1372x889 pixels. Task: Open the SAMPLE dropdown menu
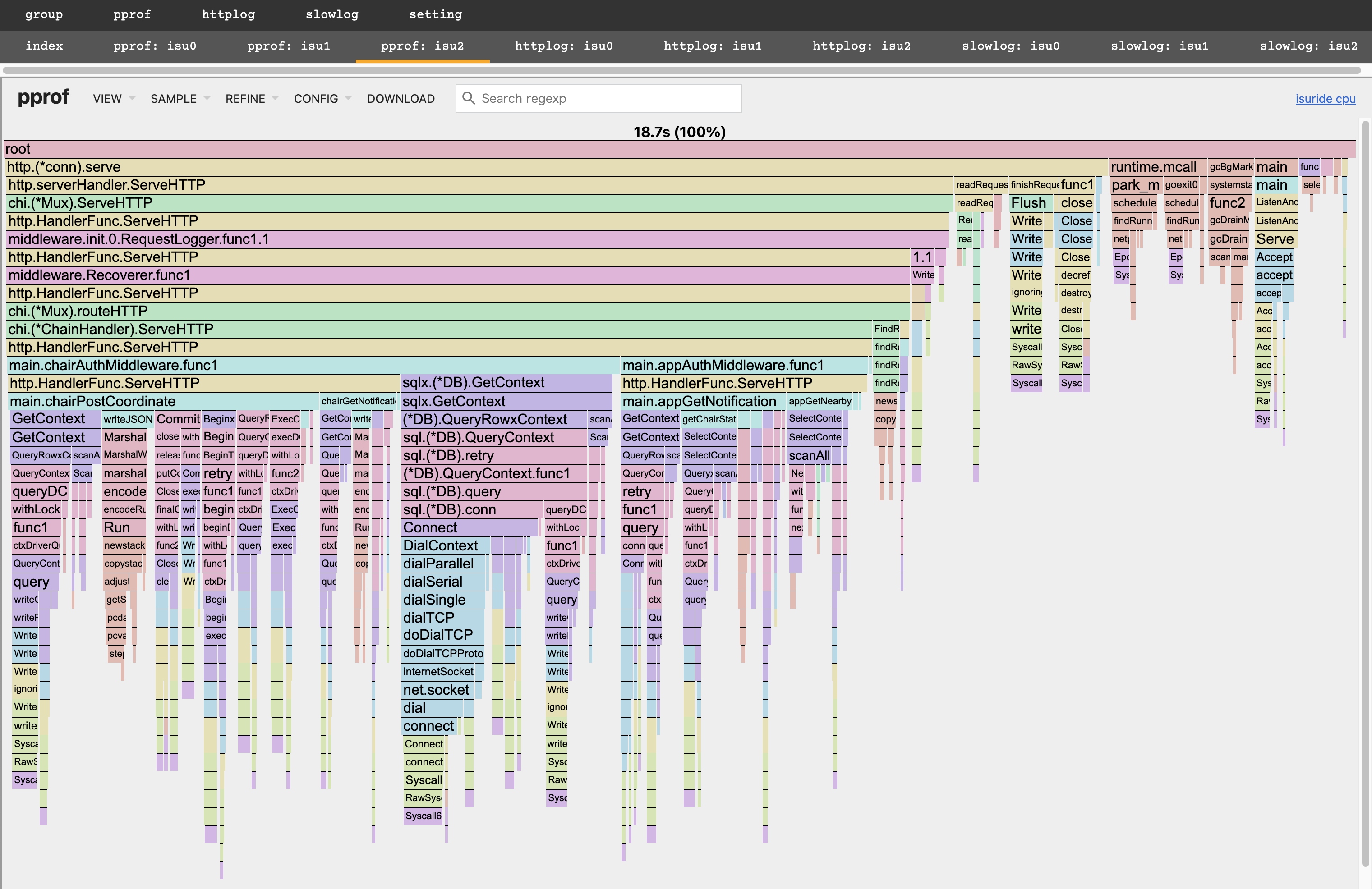pyautogui.click(x=180, y=99)
